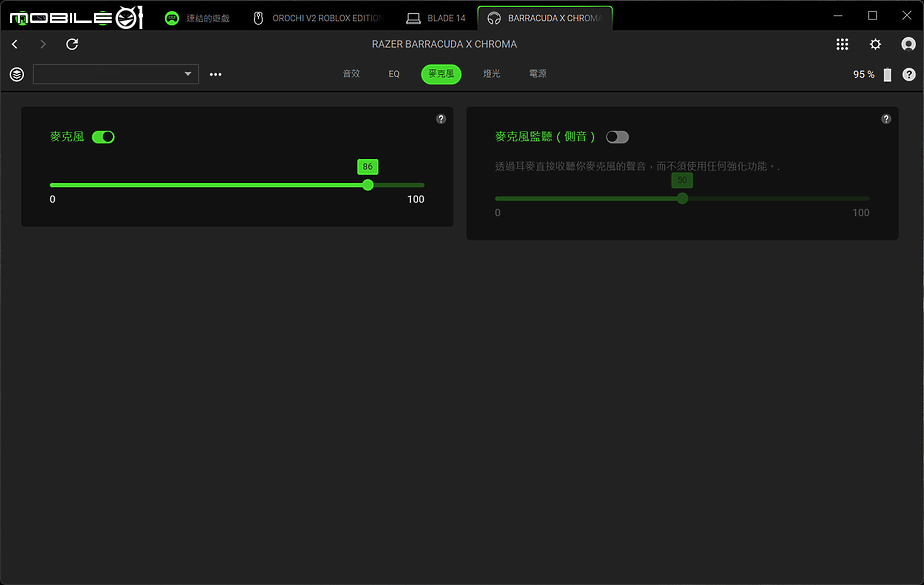Open the top-right help icon

click(909, 74)
